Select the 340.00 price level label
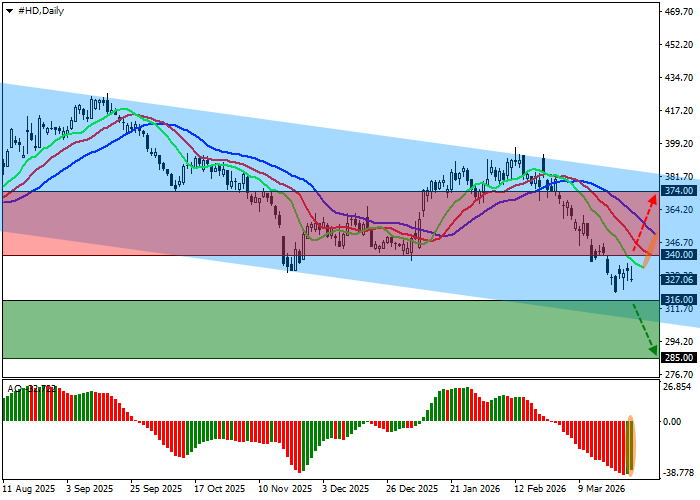Screen dimensions: 700x500 point(678,255)
